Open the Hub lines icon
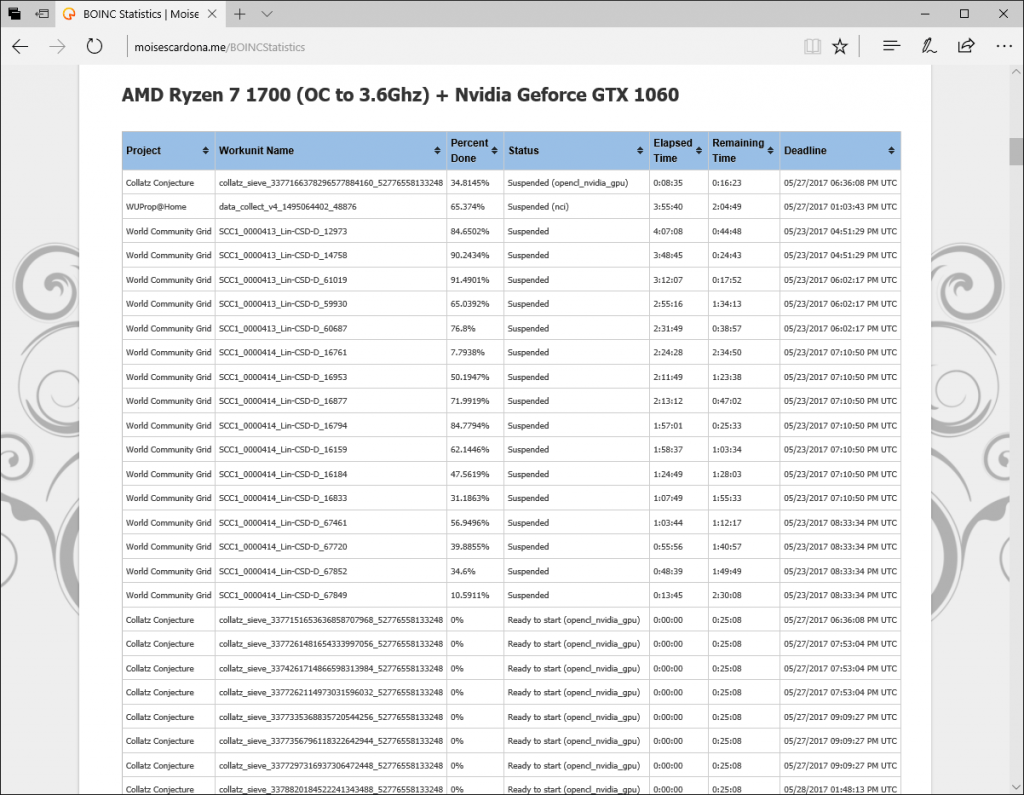 891,46
